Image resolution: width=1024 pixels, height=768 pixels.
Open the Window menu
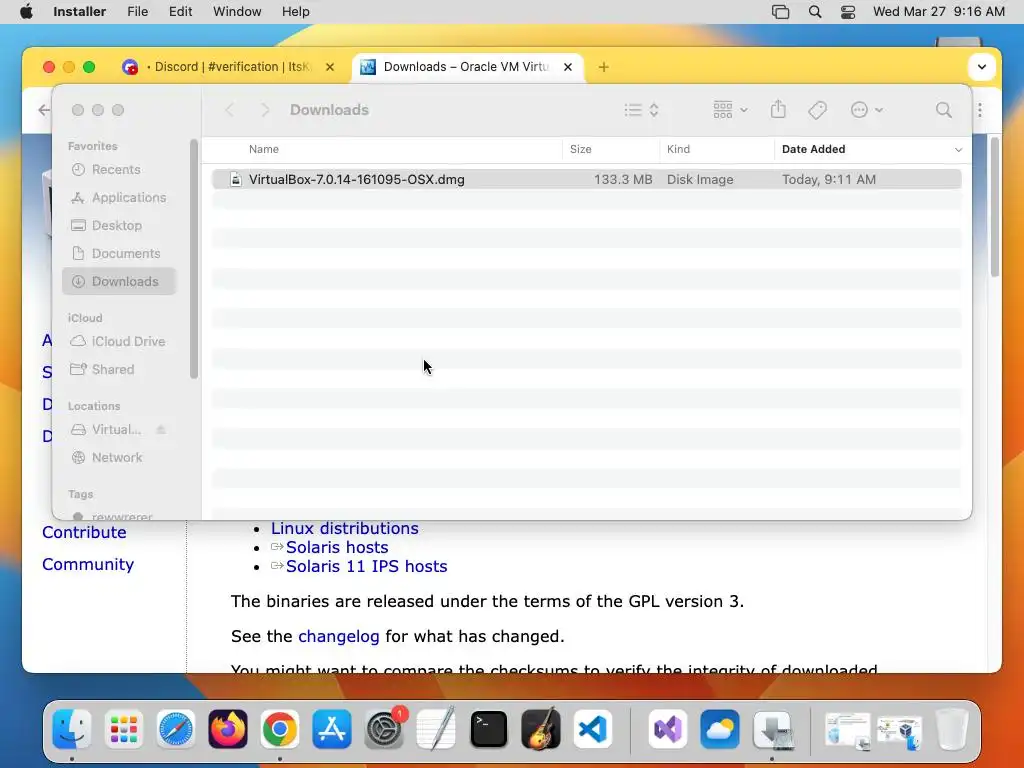point(237,12)
